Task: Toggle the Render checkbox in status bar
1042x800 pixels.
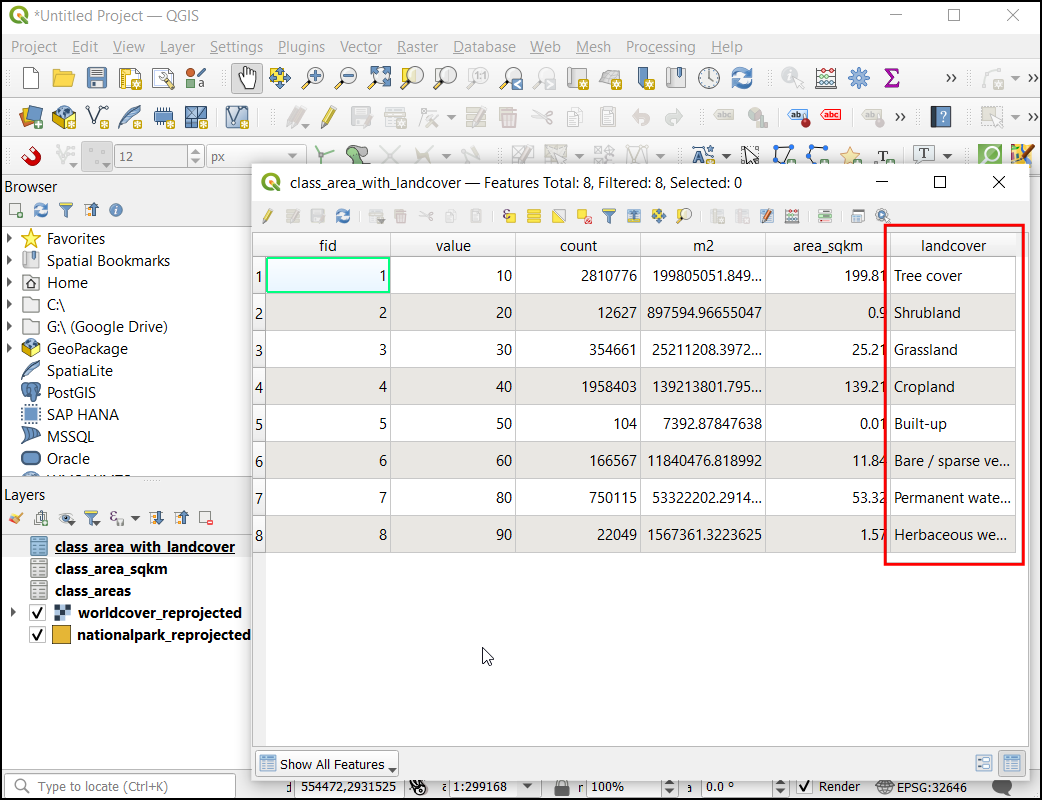Action: click(804, 787)
